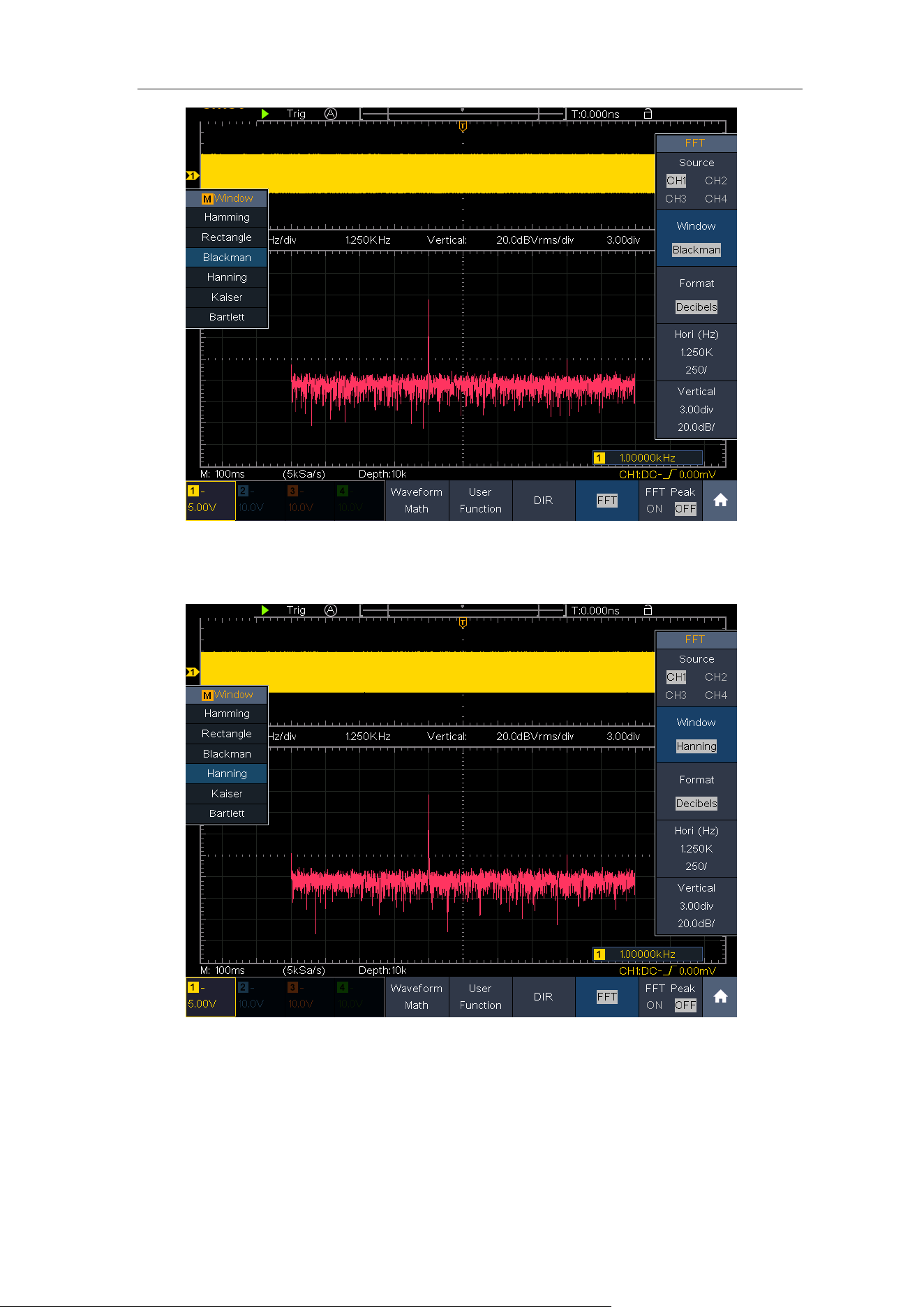This screenshot has height=1307, width=924.
Task: Open Window selector showing Hanning in FFT panel
Action: [x=696, y=734]
